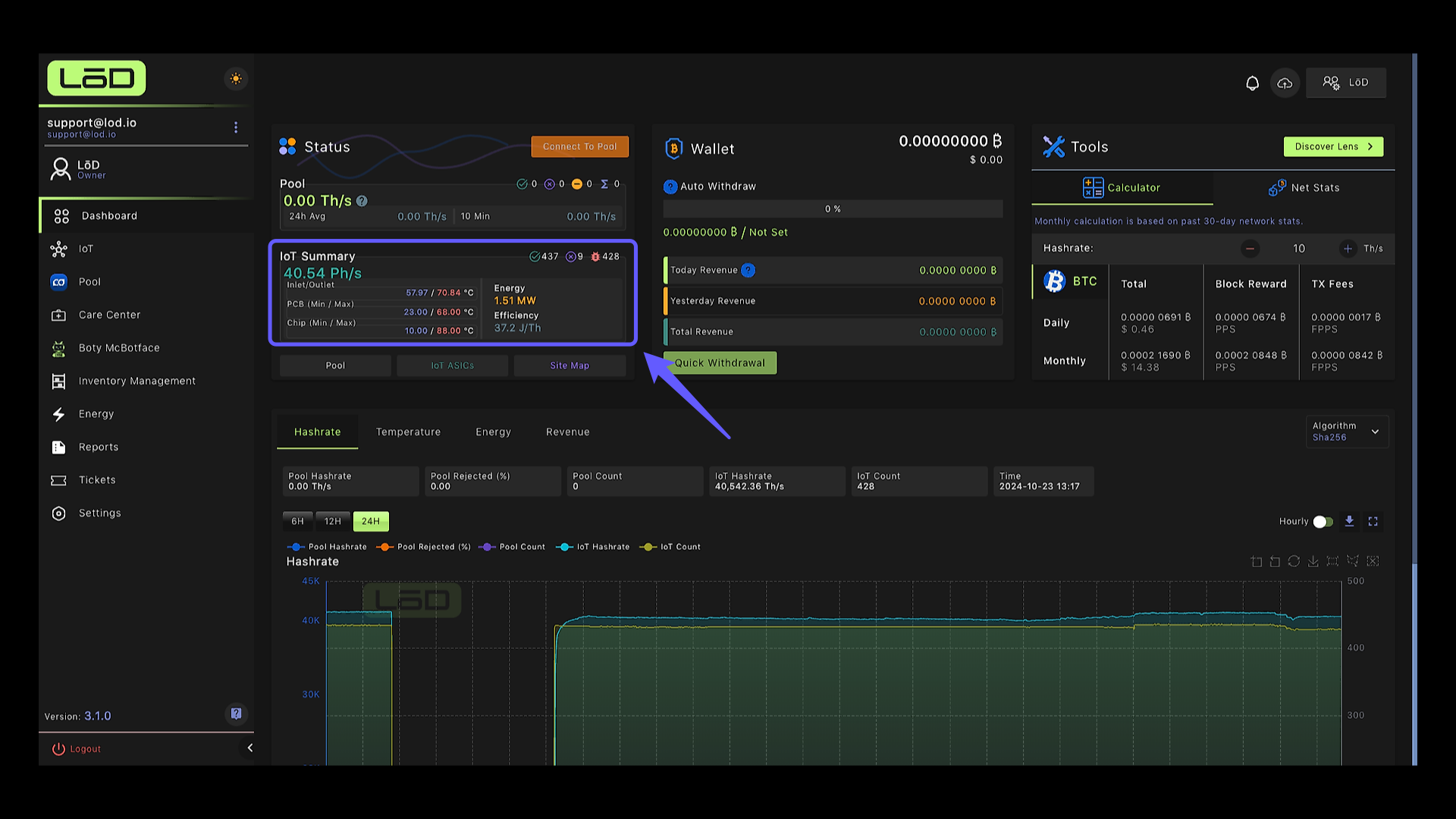The width and height of the screenshot is (1456, 819).
Task: Increase hashrate with the plus button
Action: [x=1348, y=249]
